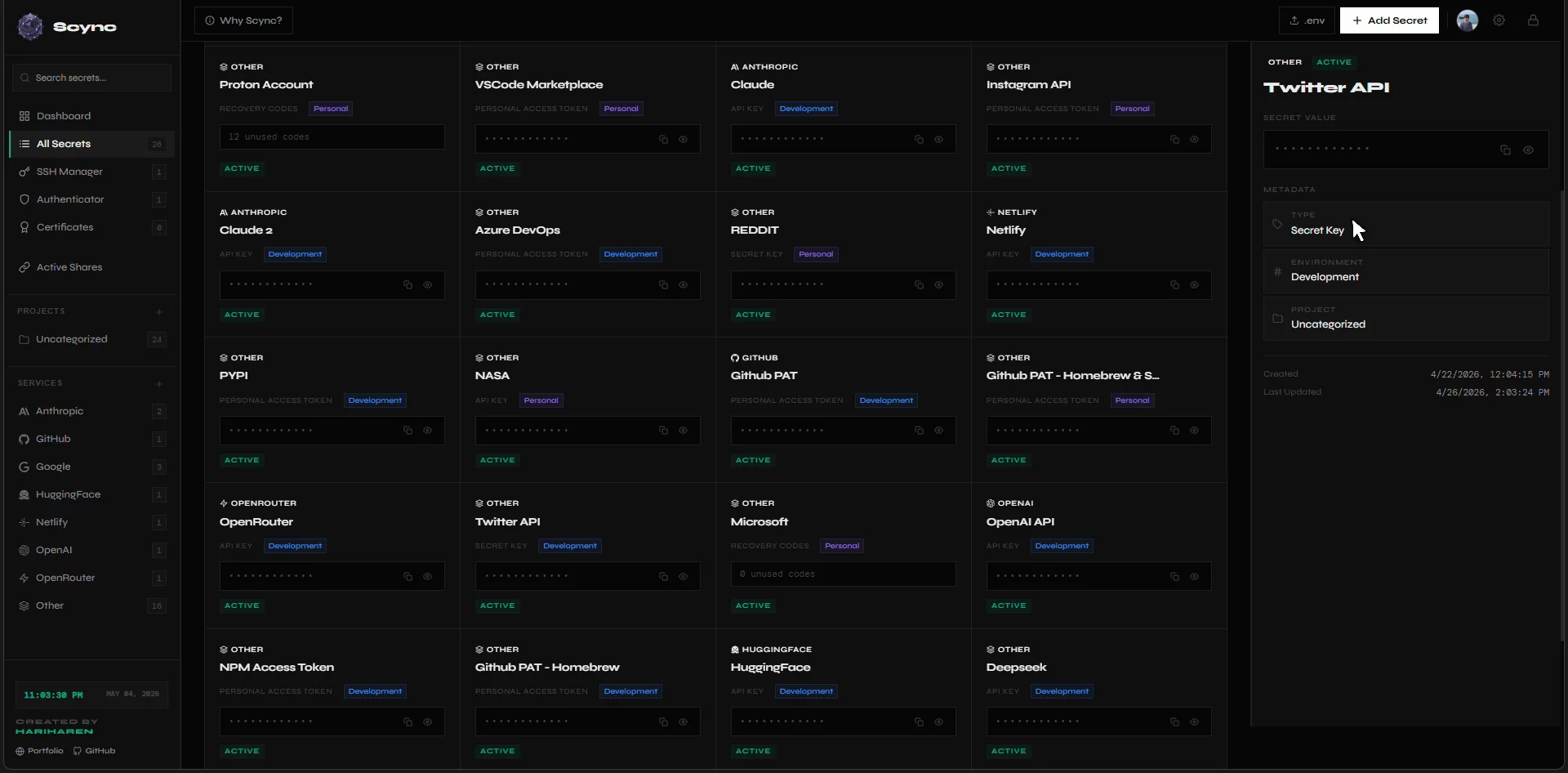Copy the OpenAI API key
The width and height of the screenshot is (1568, 773).
pos(1174,577)
